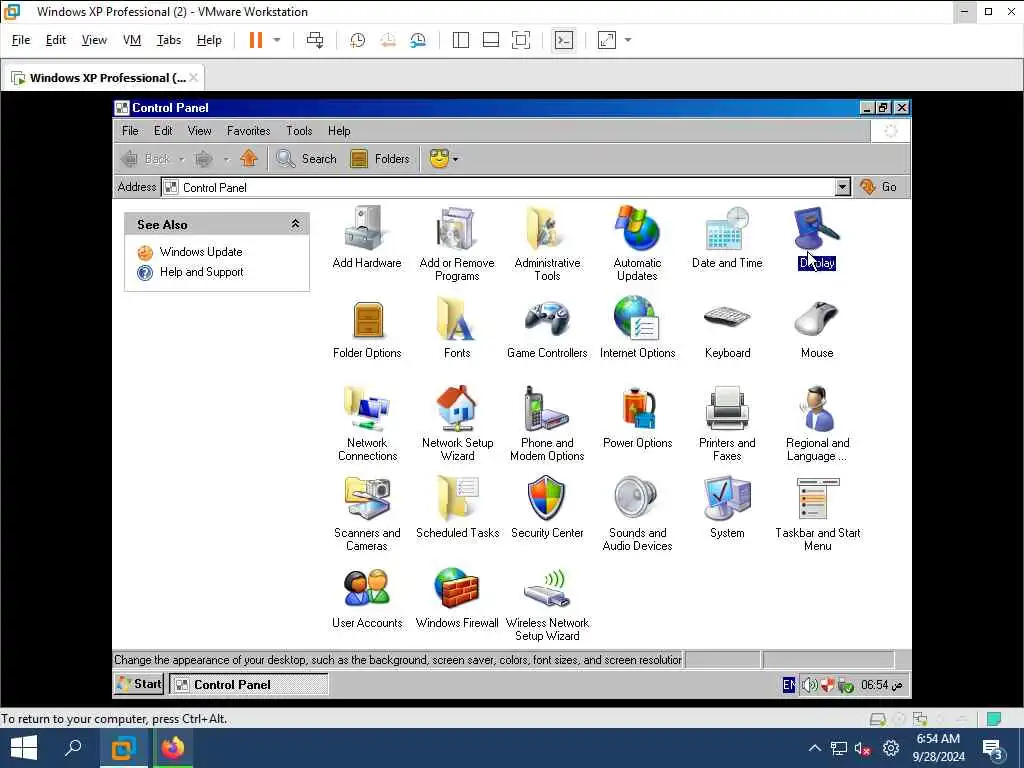Open Control Panel Tools menu
Image resolution: width=1024 pixels, height=768 pixels.
point(299,131)
